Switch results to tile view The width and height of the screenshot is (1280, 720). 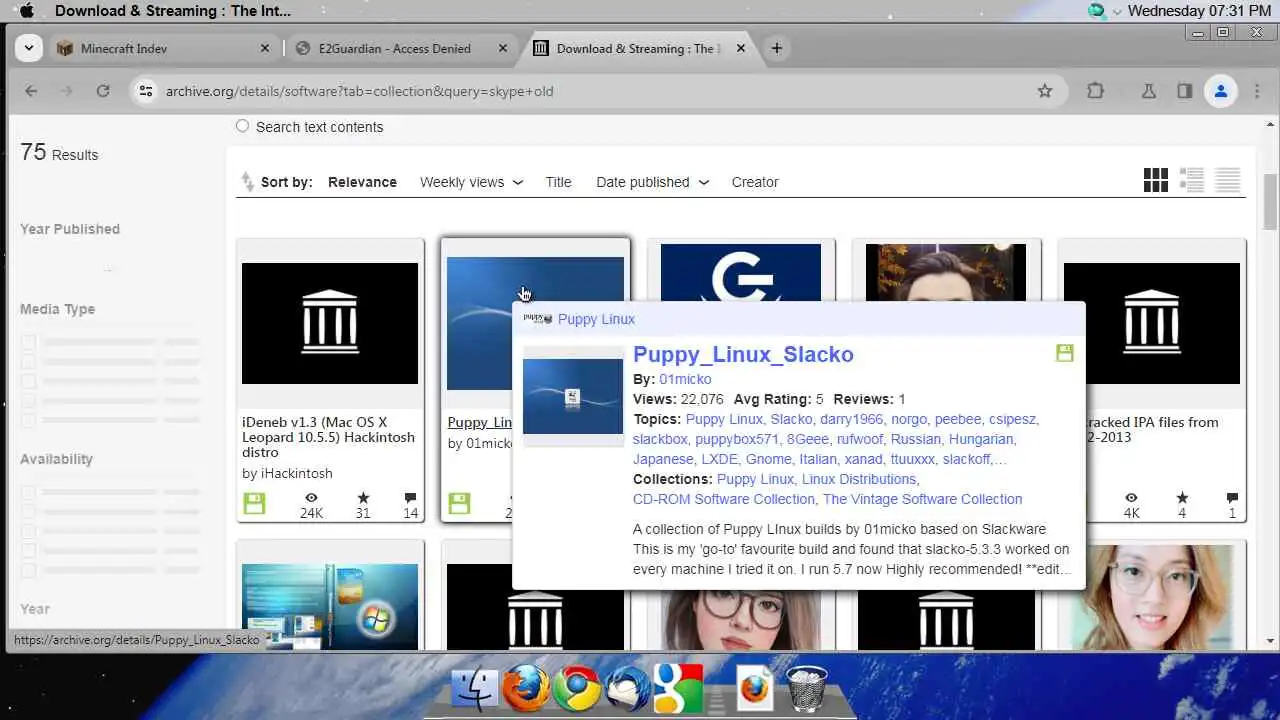pyautogui.click(x=1155, y=180)
